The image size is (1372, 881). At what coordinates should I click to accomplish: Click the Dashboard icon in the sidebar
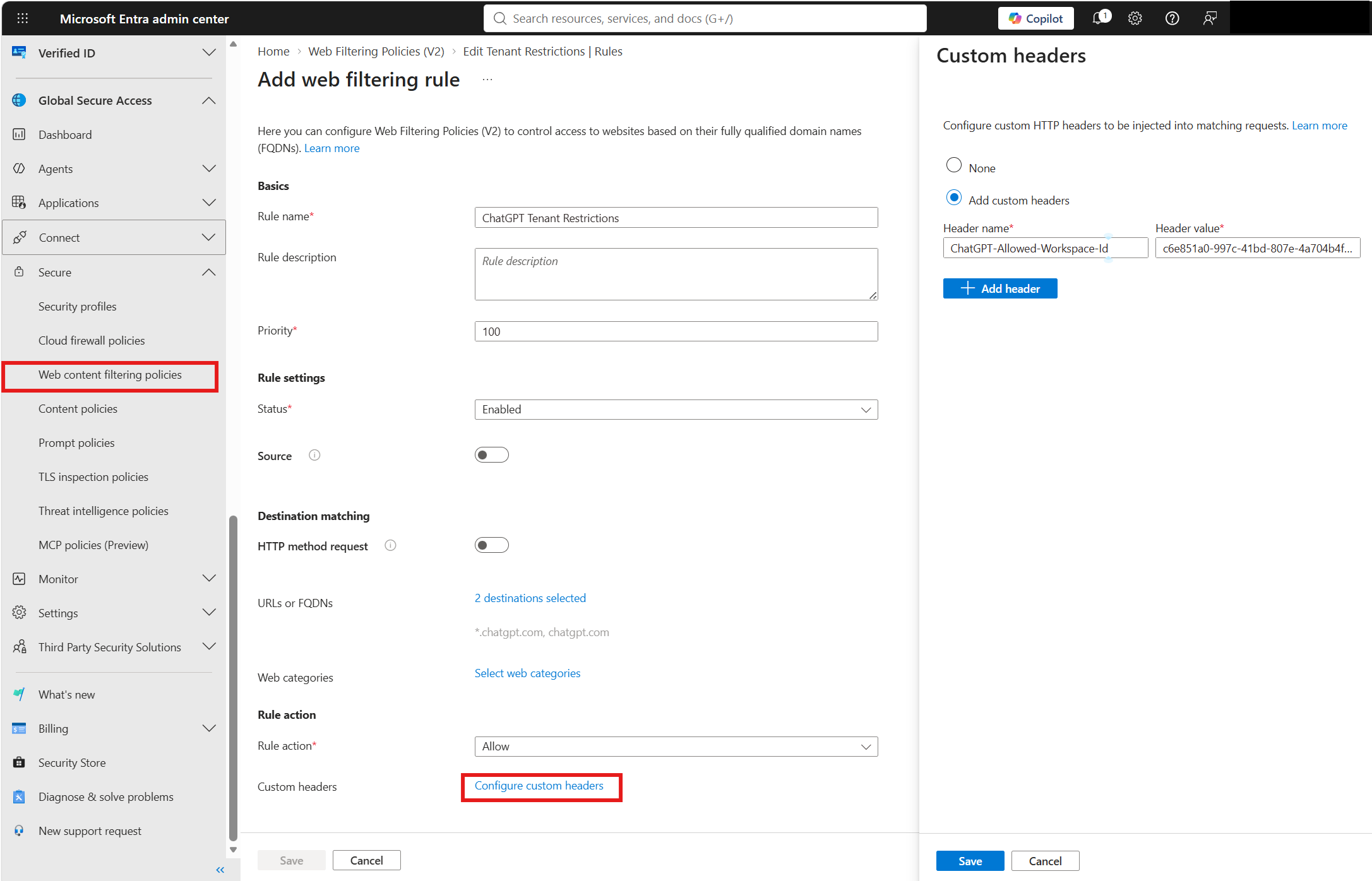point(19,134)
